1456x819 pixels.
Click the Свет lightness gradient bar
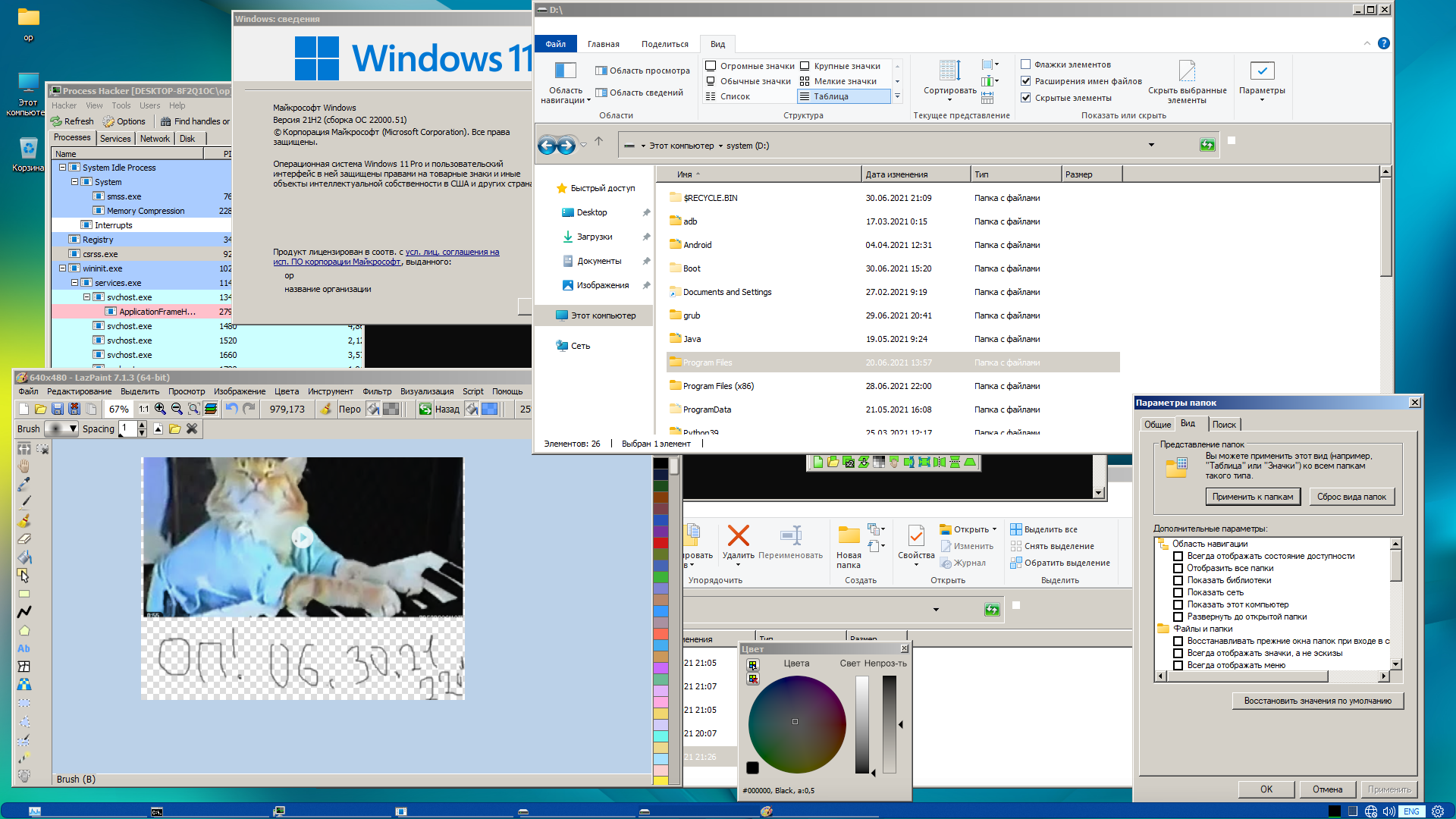(862, 724)
